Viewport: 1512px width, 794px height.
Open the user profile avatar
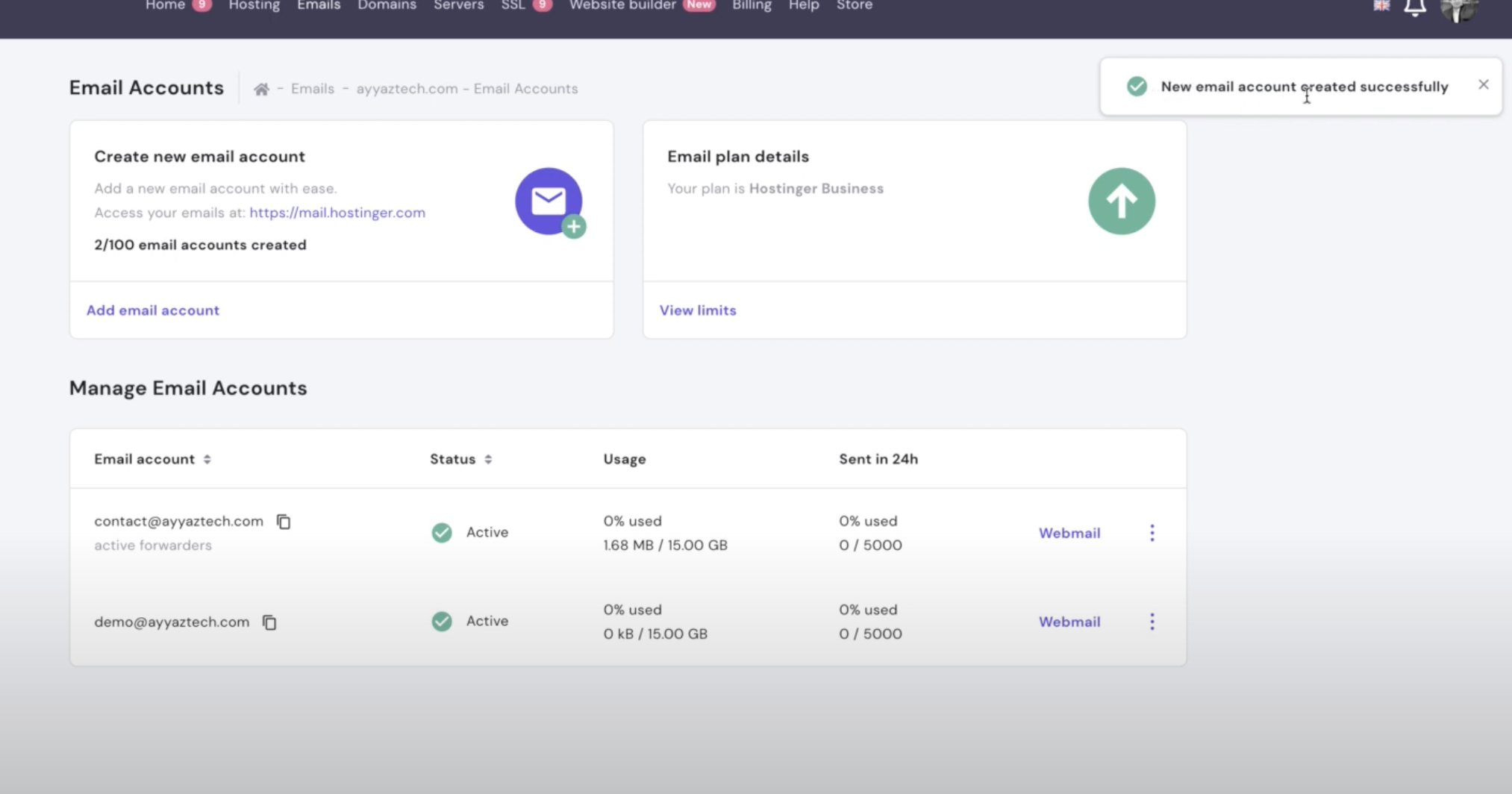[1459, 9]
